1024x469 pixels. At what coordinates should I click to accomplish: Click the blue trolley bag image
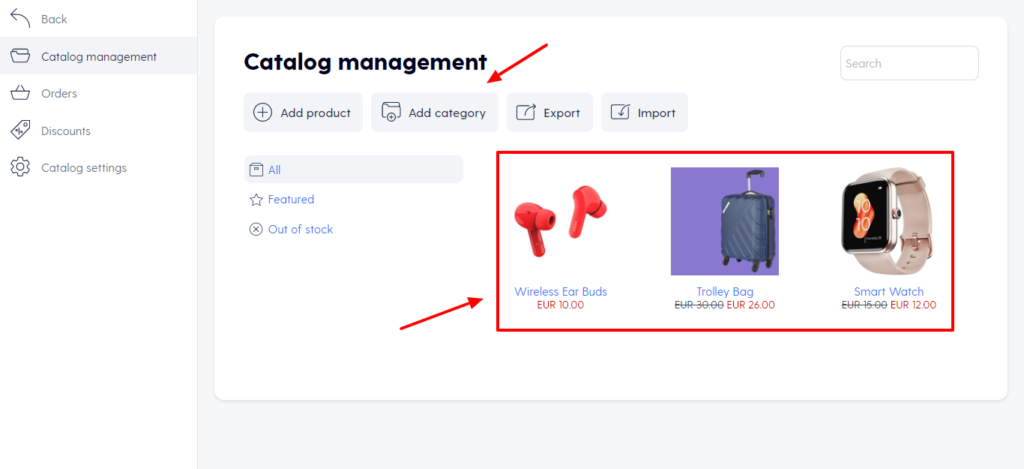click(724, 221)
